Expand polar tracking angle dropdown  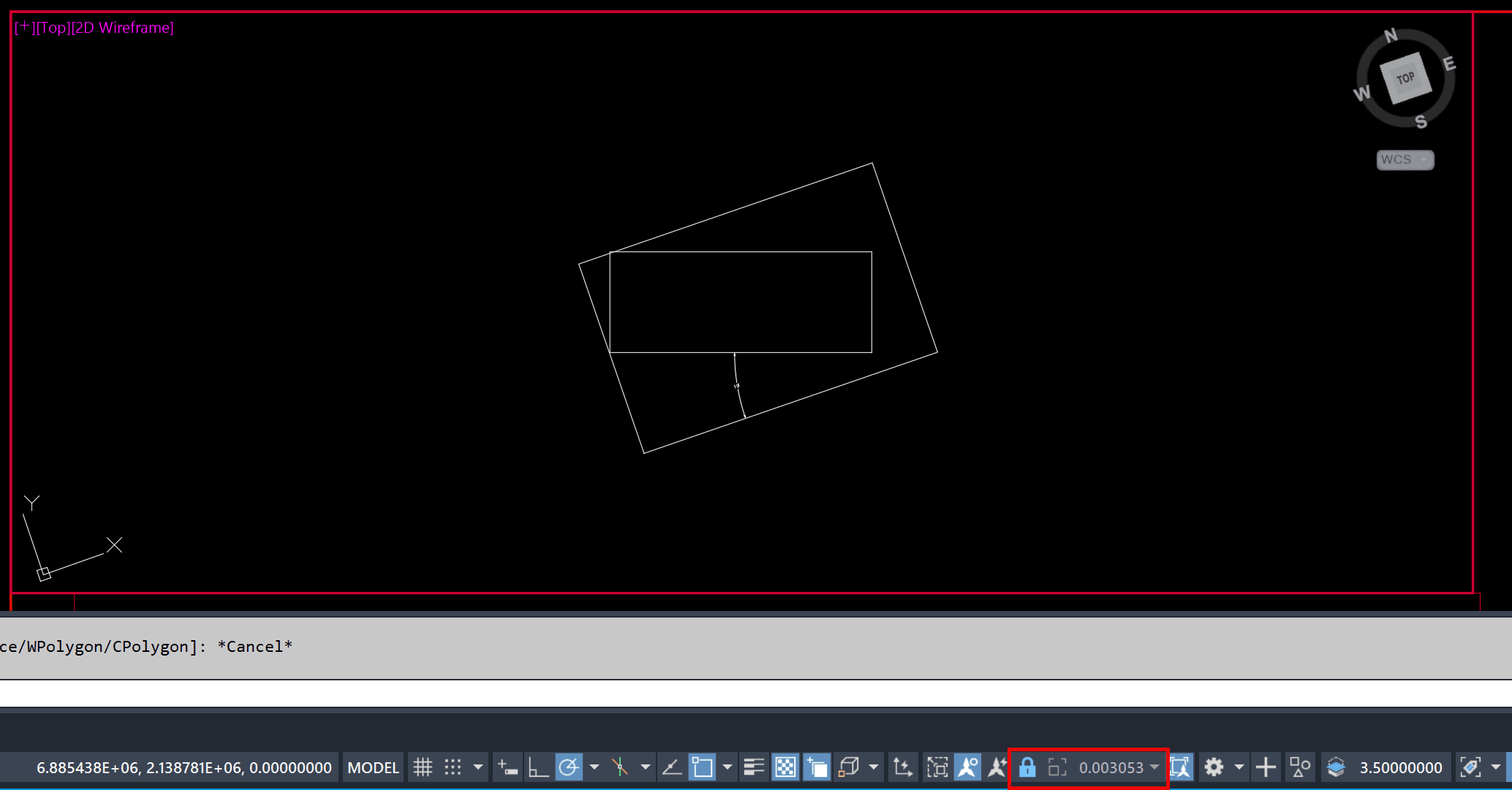pos(594,767)
